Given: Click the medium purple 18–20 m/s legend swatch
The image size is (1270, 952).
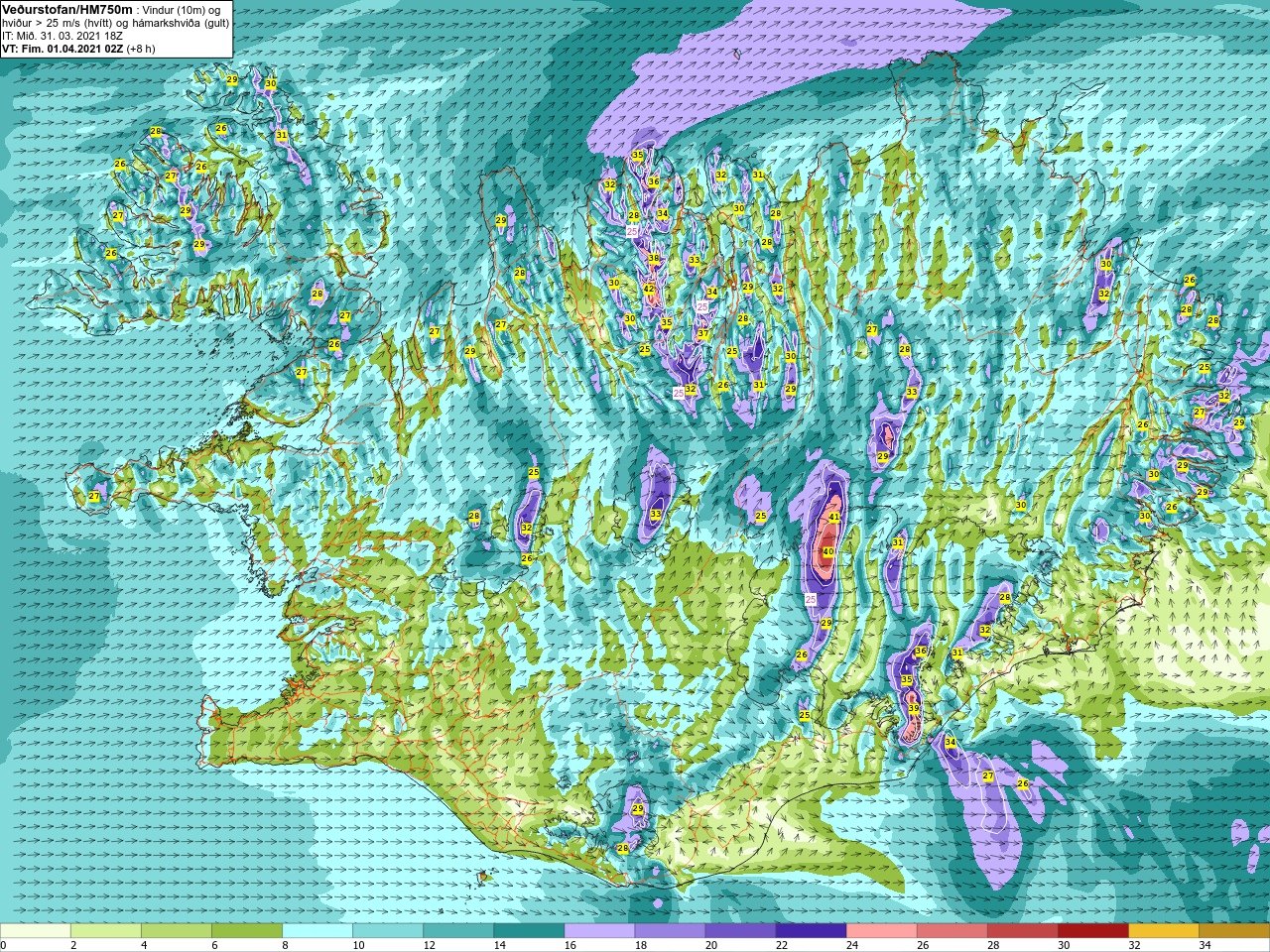Looking at the screenshot, I should [x=670, y=931].
